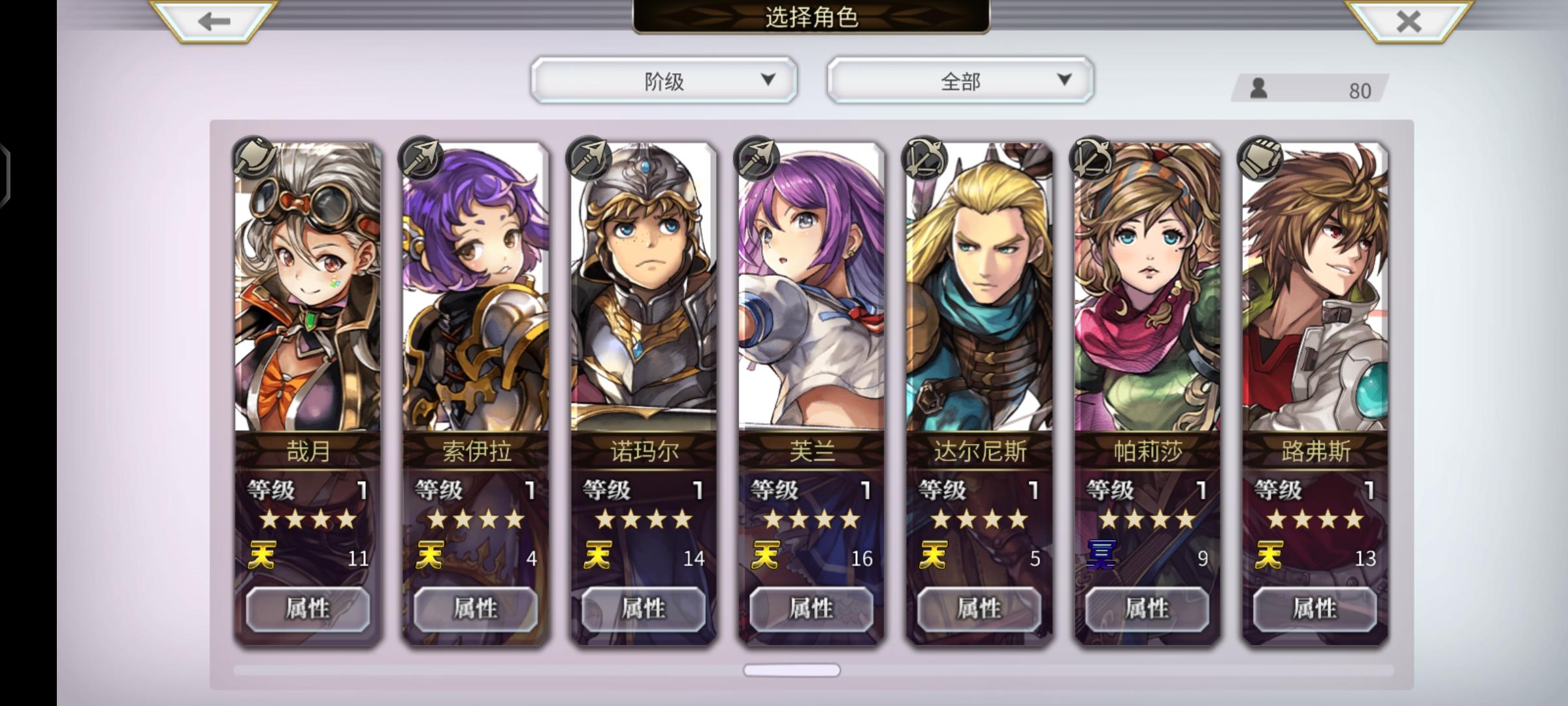Click the back arrow button
This screenshot has height=706, width=1568.
[214, 21]
